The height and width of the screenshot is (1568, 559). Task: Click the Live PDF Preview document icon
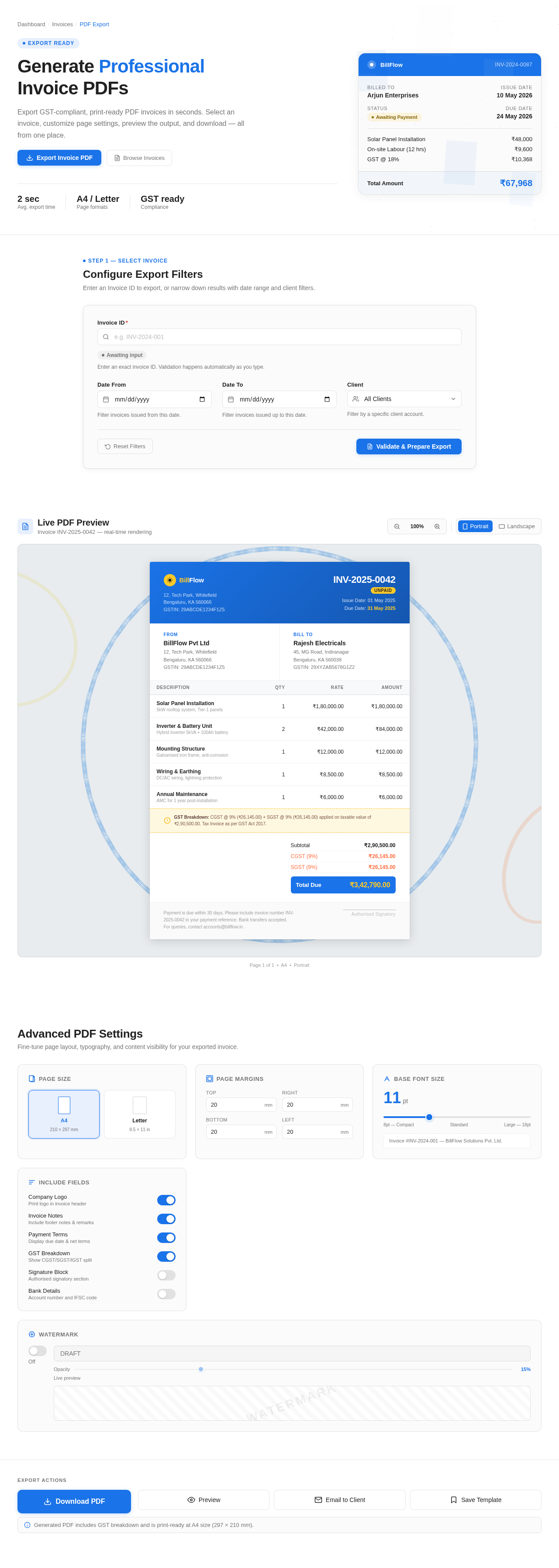pyautogui.click(x=25, y=526)
